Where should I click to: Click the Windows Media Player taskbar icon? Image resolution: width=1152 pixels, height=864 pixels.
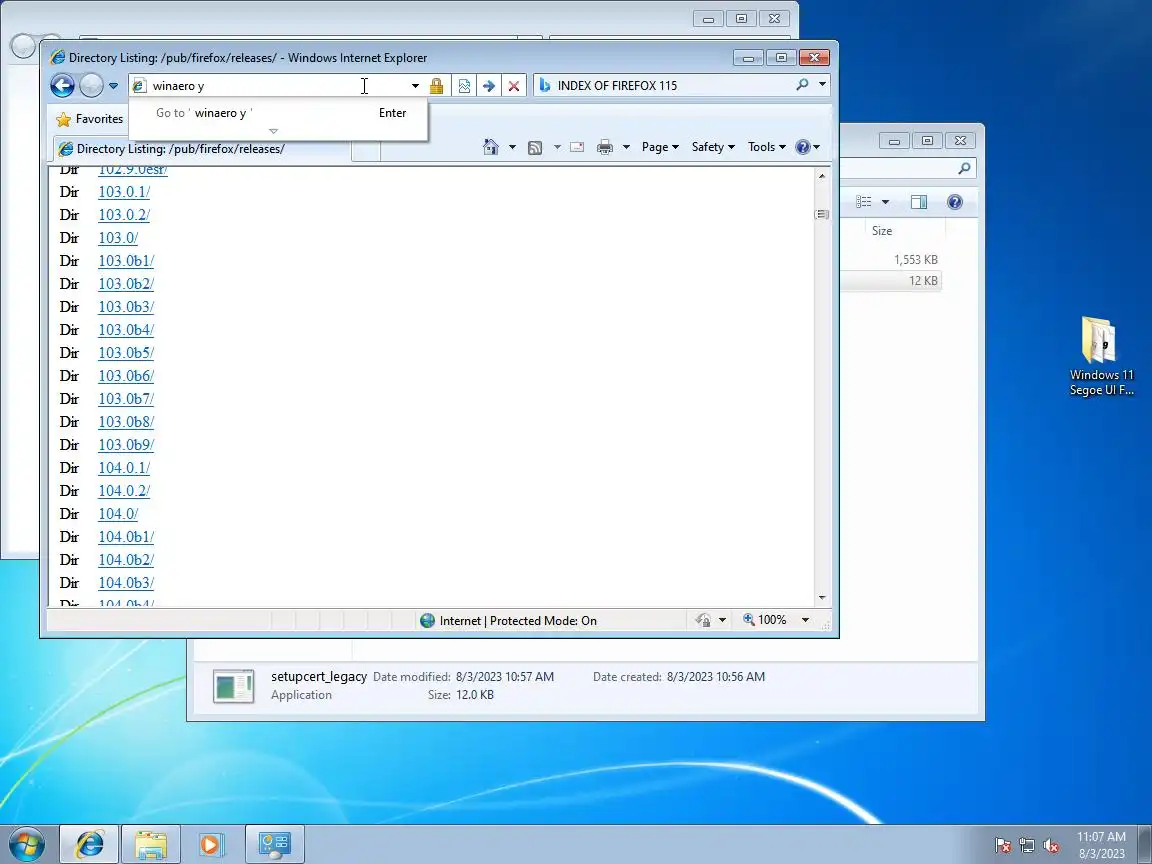click(x=211, y=844)
